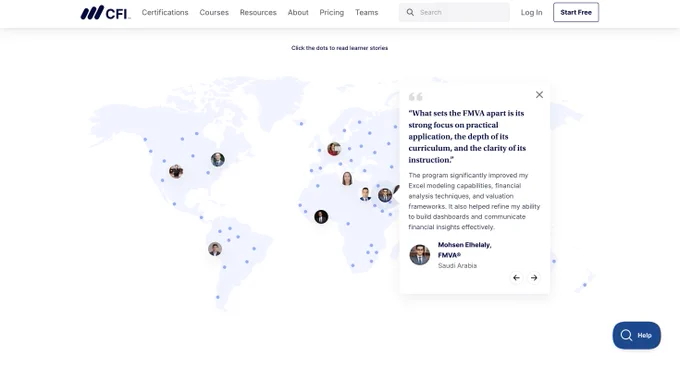Open the Certifications menu

coord(165,13)
